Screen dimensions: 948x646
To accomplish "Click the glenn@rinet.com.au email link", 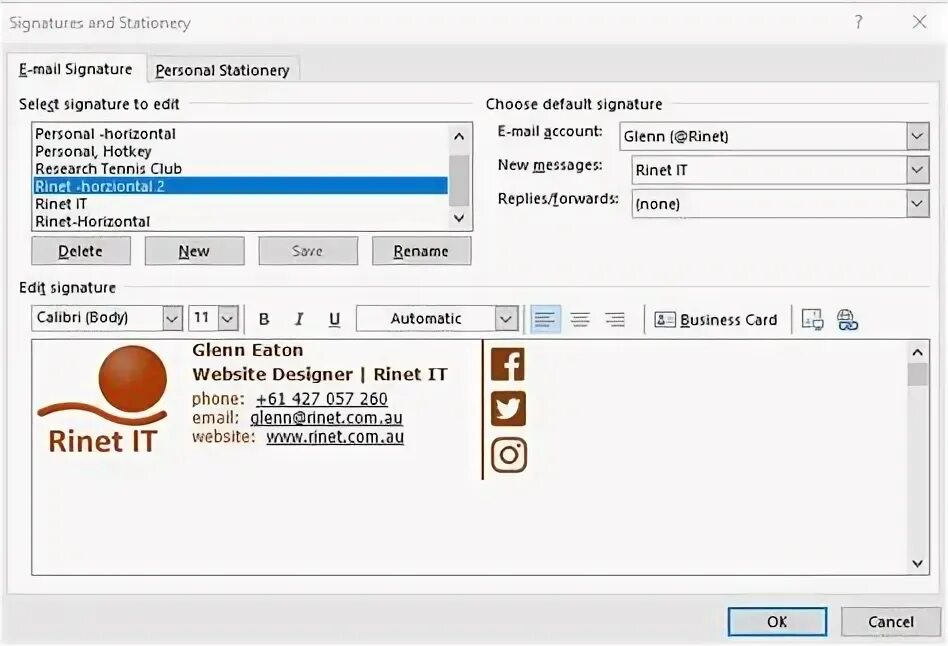I will click(x=326, y=417).
